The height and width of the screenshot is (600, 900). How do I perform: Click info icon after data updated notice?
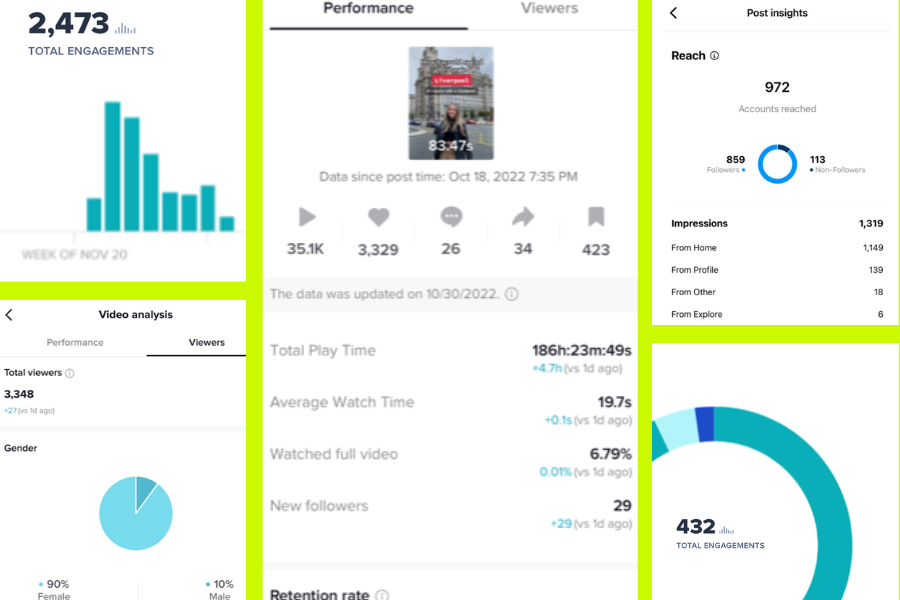pos(511,294)
